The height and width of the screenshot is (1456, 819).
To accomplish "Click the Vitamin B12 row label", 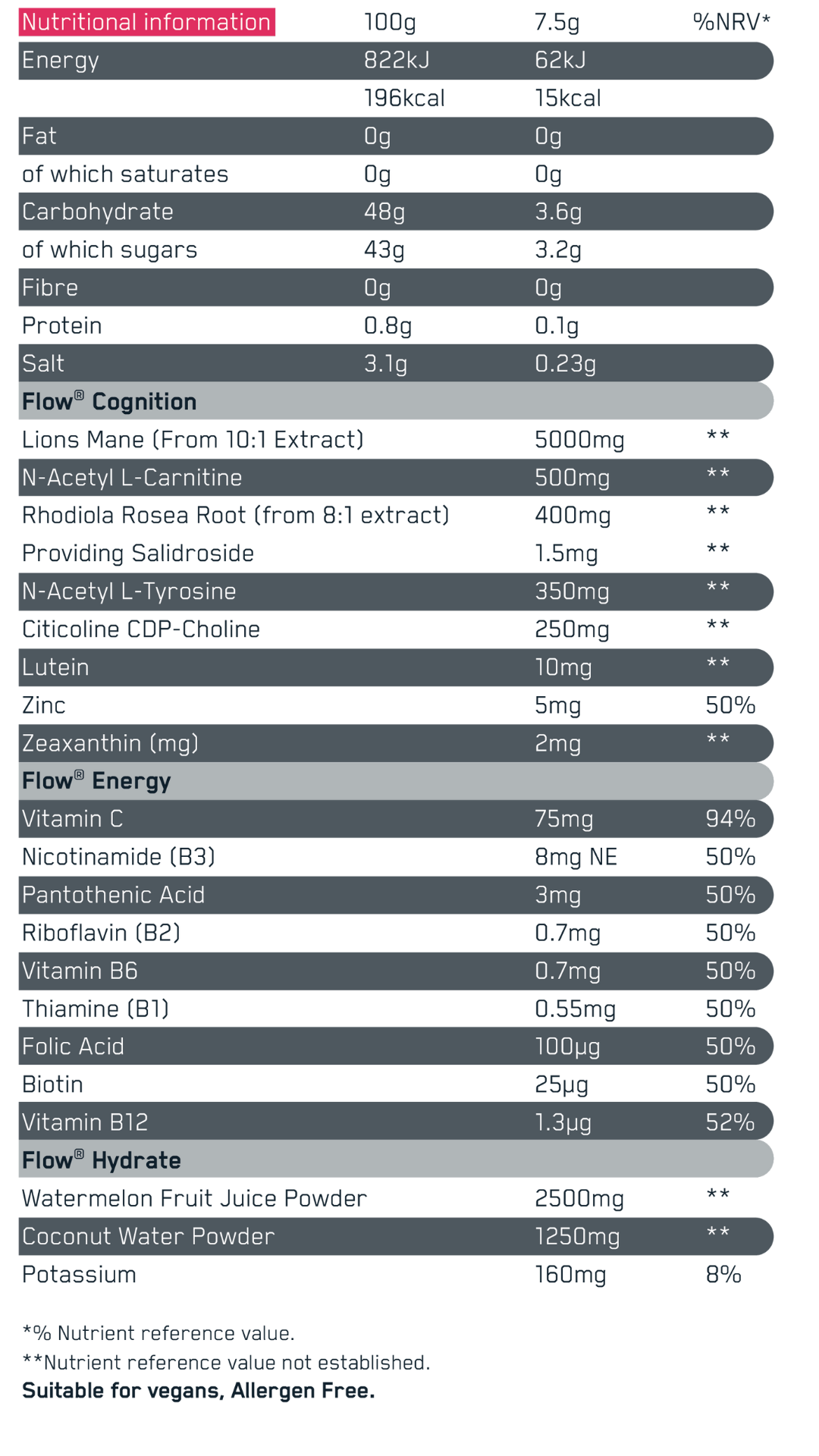I will point(85,1122).
